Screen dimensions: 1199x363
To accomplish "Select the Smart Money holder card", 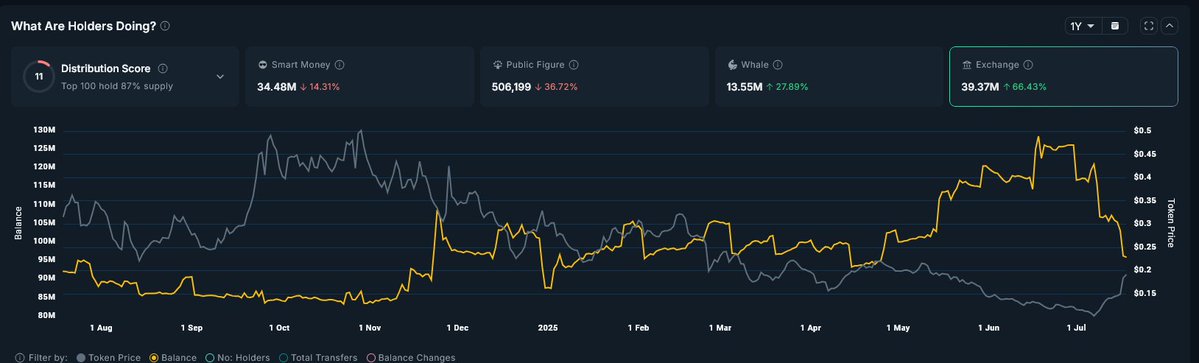I will coord(359,76).
